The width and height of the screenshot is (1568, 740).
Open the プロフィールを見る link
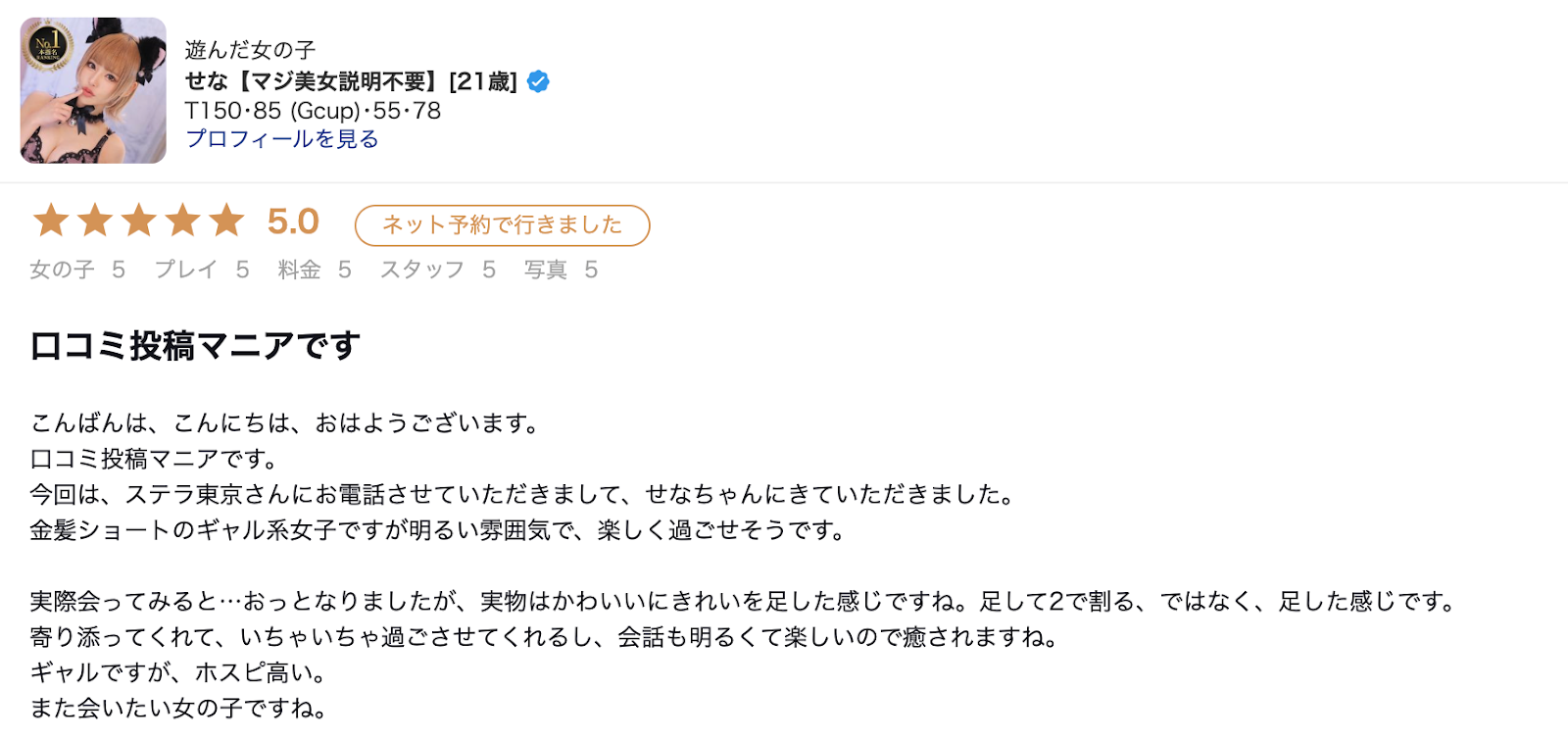click(282, 139)
